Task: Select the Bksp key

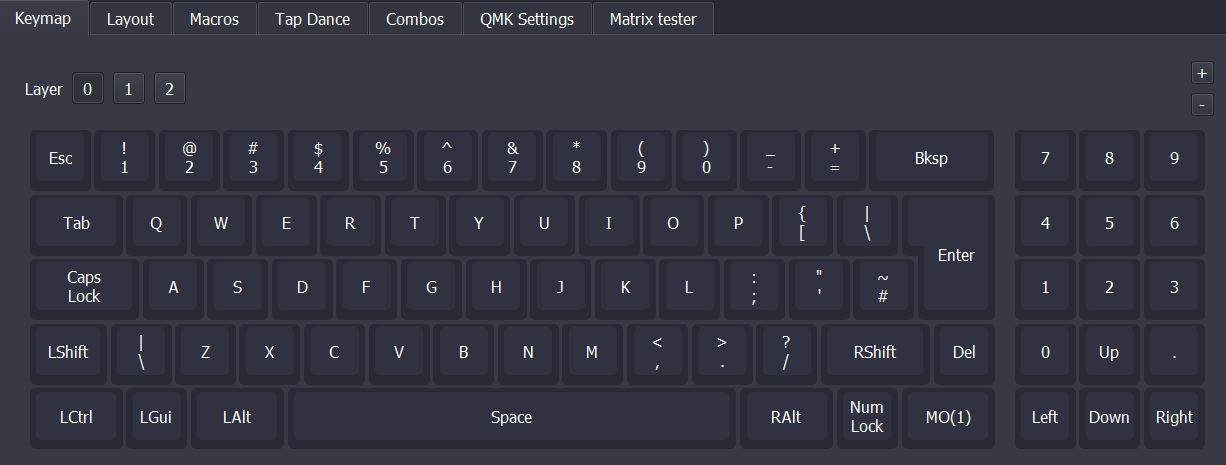Action: point(931,158)
